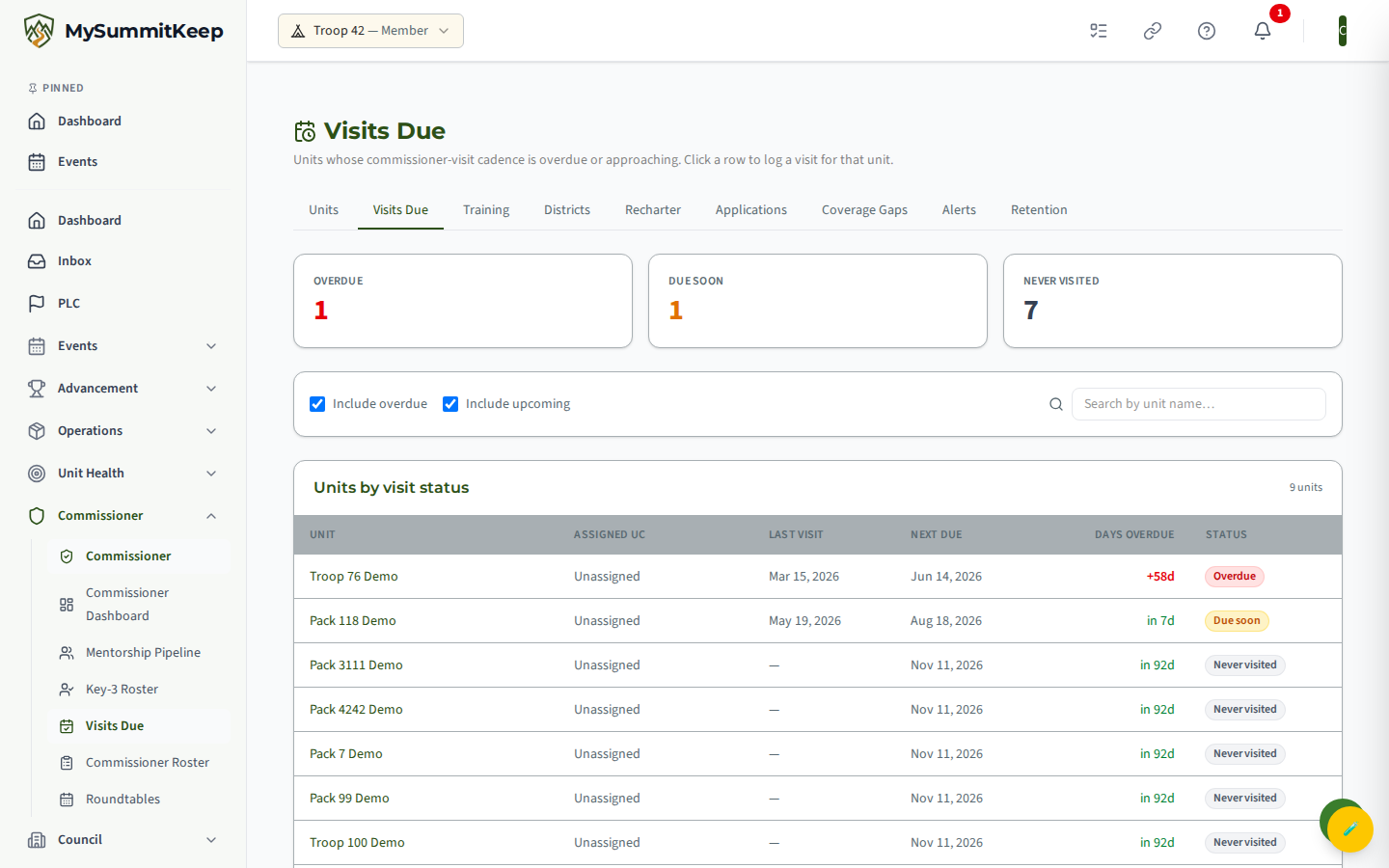Image resolution: width=1389 pixels, height=868 pixels.
Task: Click the Never Visited summary card
Action: tap(1173, 301)
